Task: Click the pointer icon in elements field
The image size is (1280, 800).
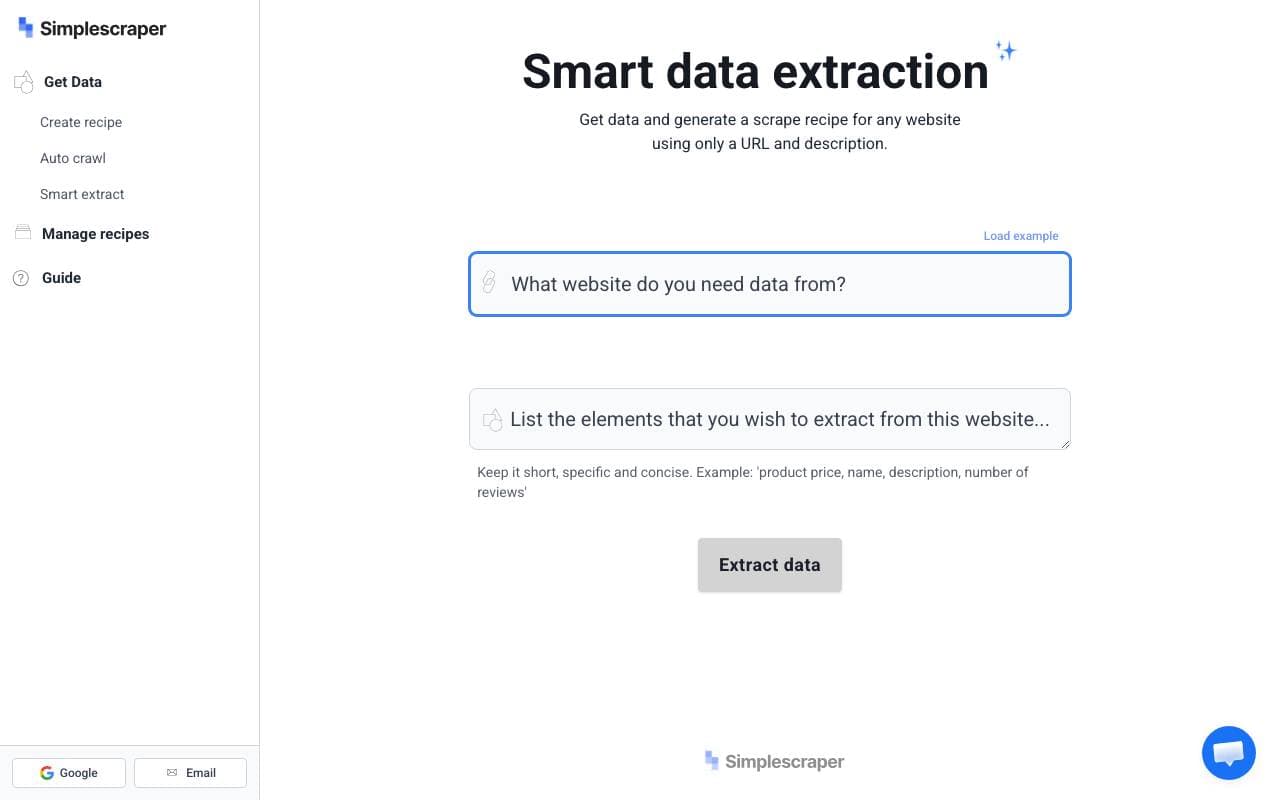Action: click(x=492, y=419)
